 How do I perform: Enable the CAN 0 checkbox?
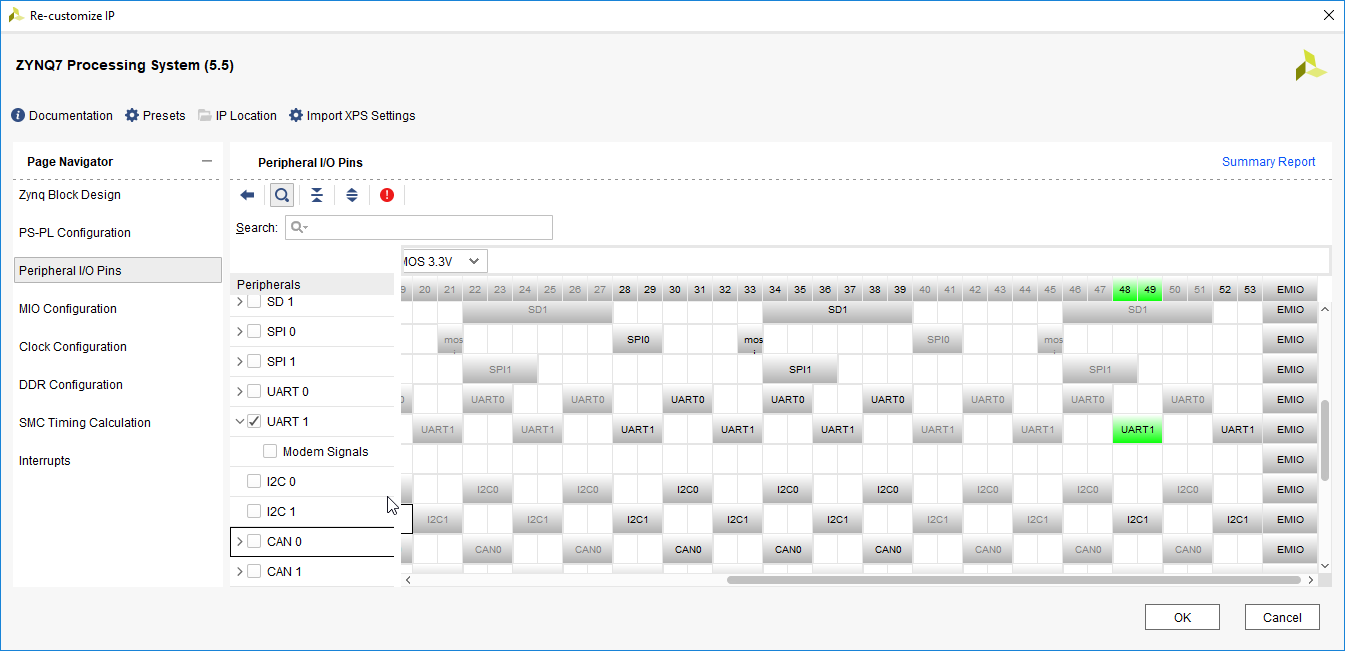point(254,541)
